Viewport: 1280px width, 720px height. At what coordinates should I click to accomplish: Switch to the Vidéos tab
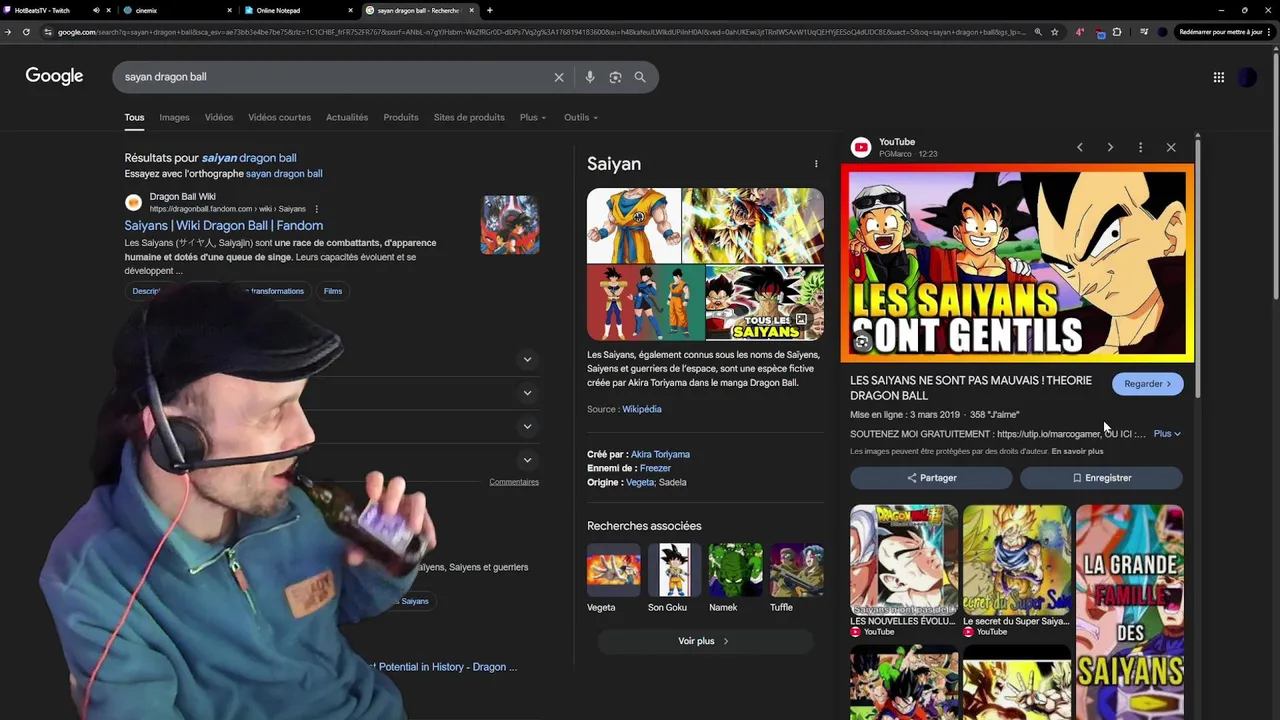click(219, 117)
